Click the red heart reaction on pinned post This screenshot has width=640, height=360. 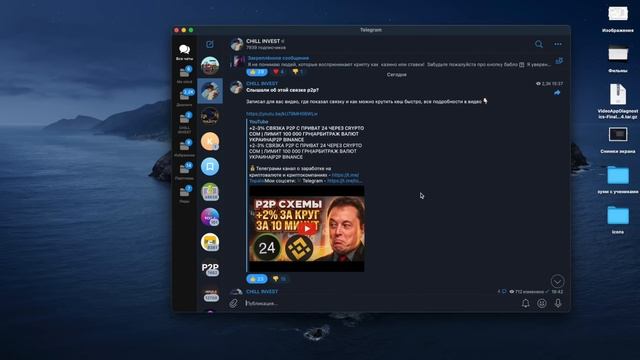pos(278,72)
